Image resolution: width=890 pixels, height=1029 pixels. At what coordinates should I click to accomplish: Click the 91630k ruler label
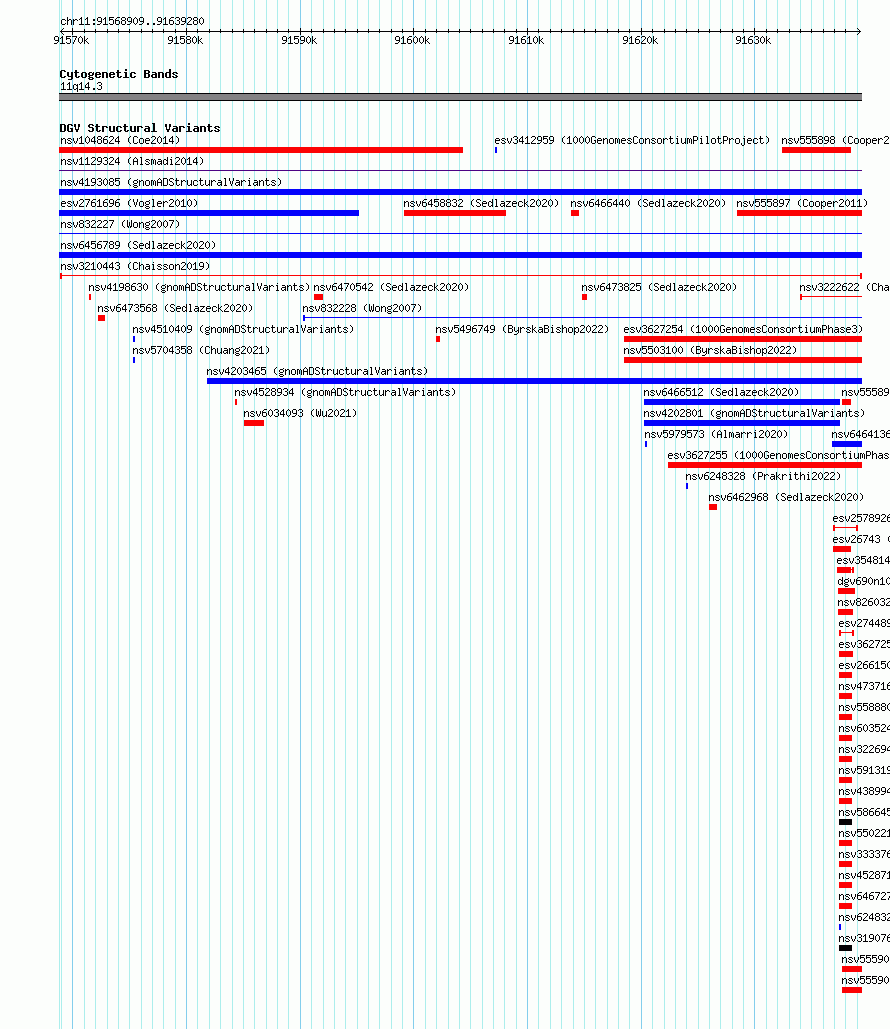(x=753, y=41)
